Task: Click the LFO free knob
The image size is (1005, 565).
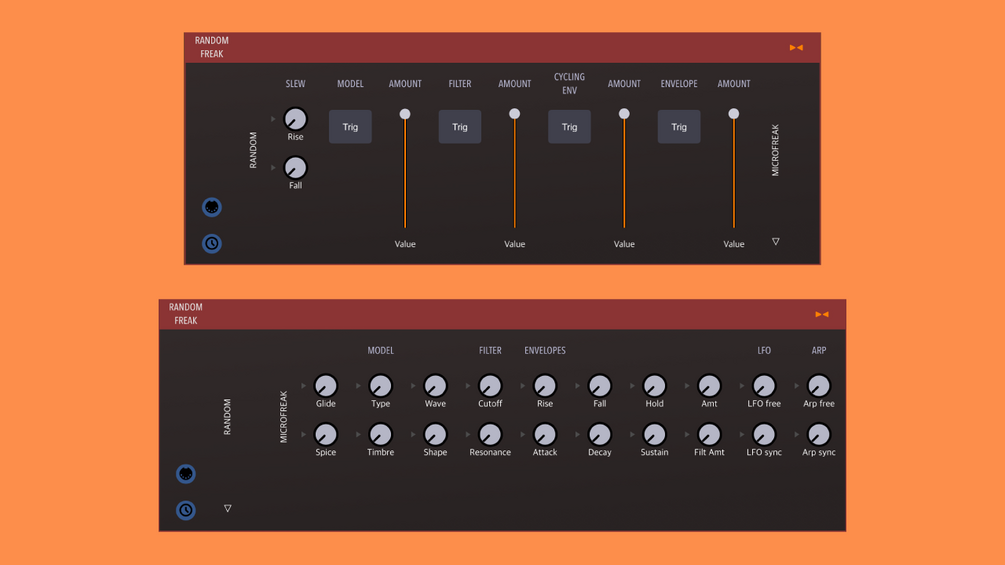Action: [764, 386]
